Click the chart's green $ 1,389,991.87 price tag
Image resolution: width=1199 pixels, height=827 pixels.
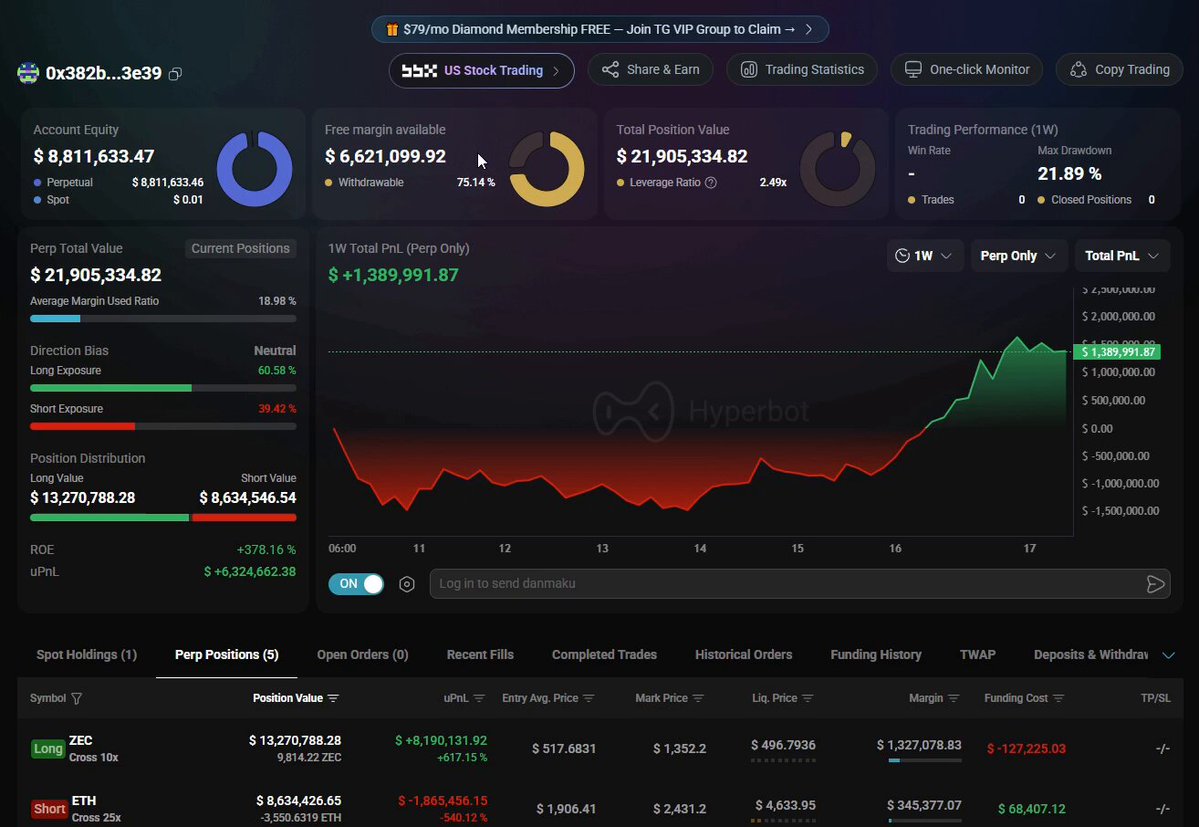pos(1117,352)
